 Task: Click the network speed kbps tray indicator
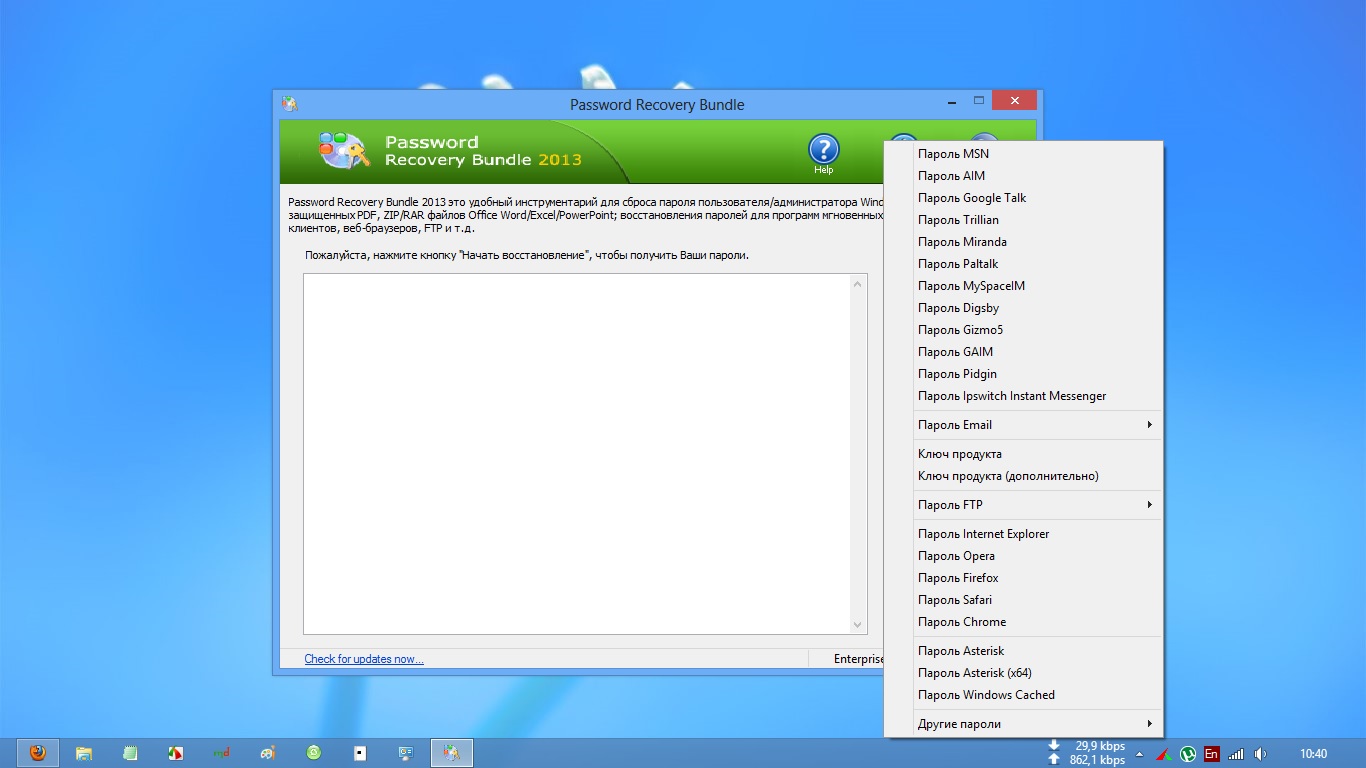click(x=1087, y=753)
